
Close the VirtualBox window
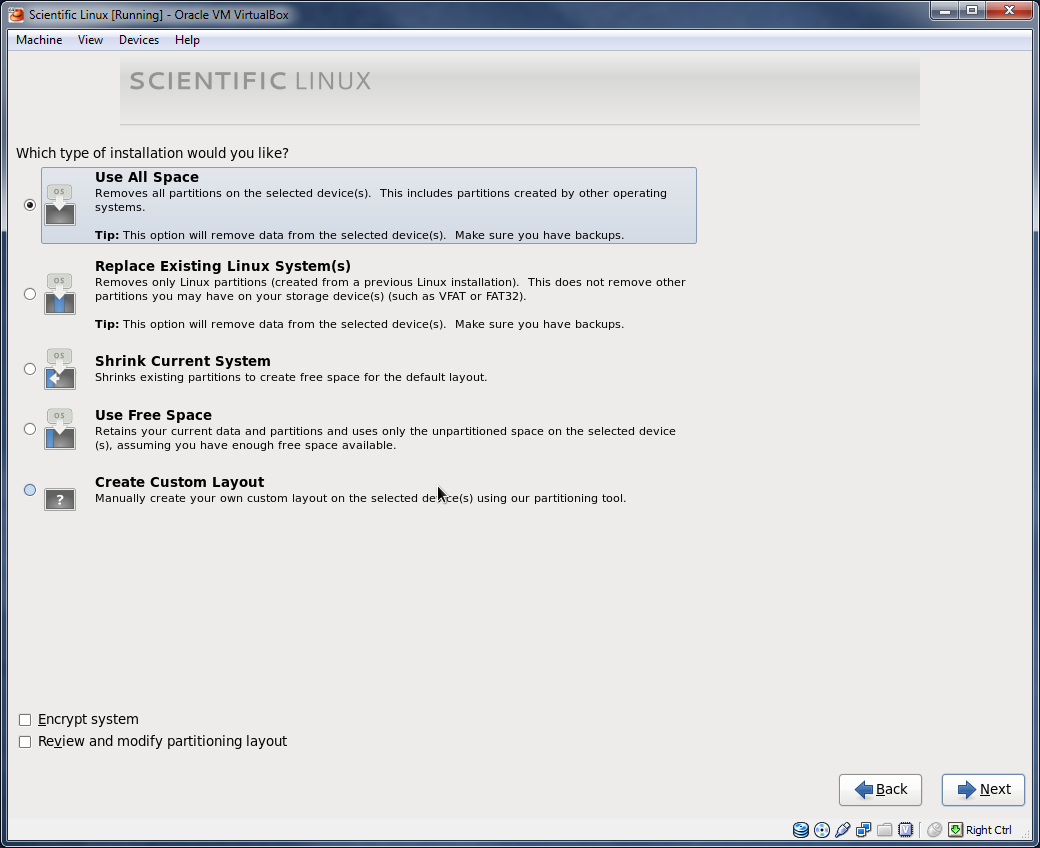point(1009,11)
